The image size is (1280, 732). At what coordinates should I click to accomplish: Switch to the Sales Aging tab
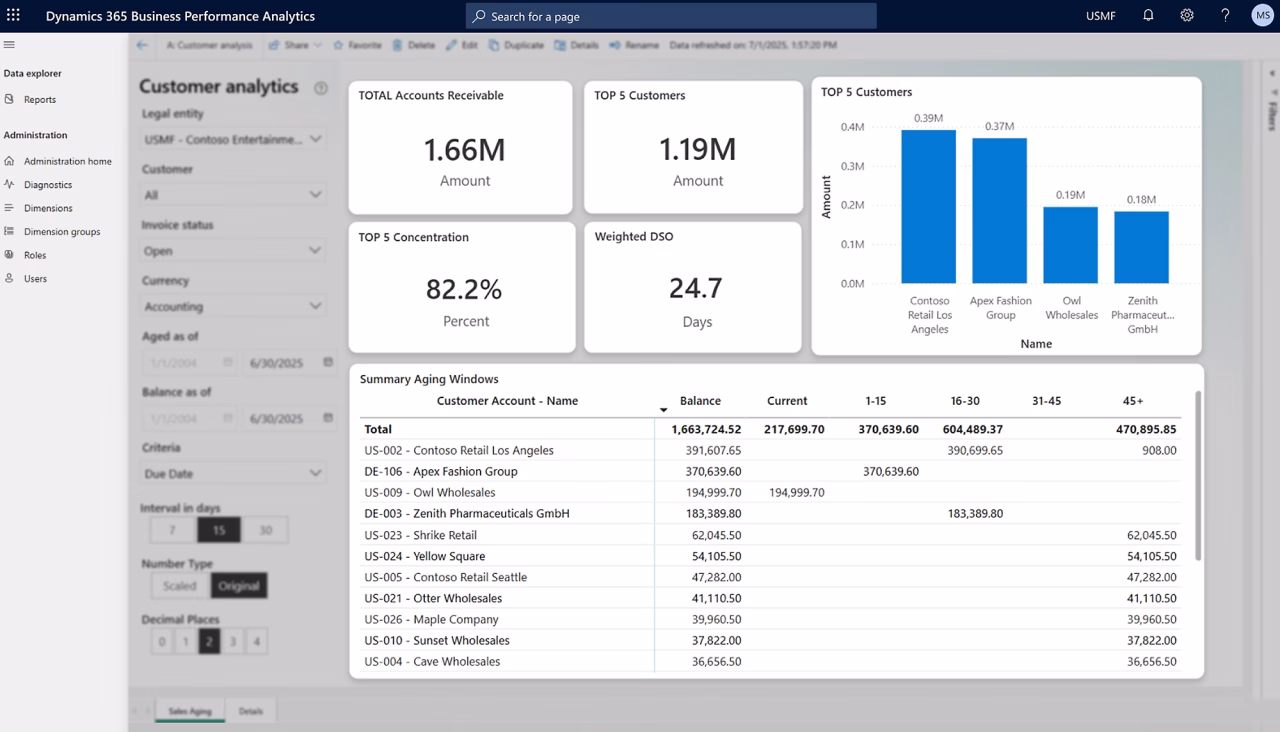pyautogui.click(x=190, y=711)
